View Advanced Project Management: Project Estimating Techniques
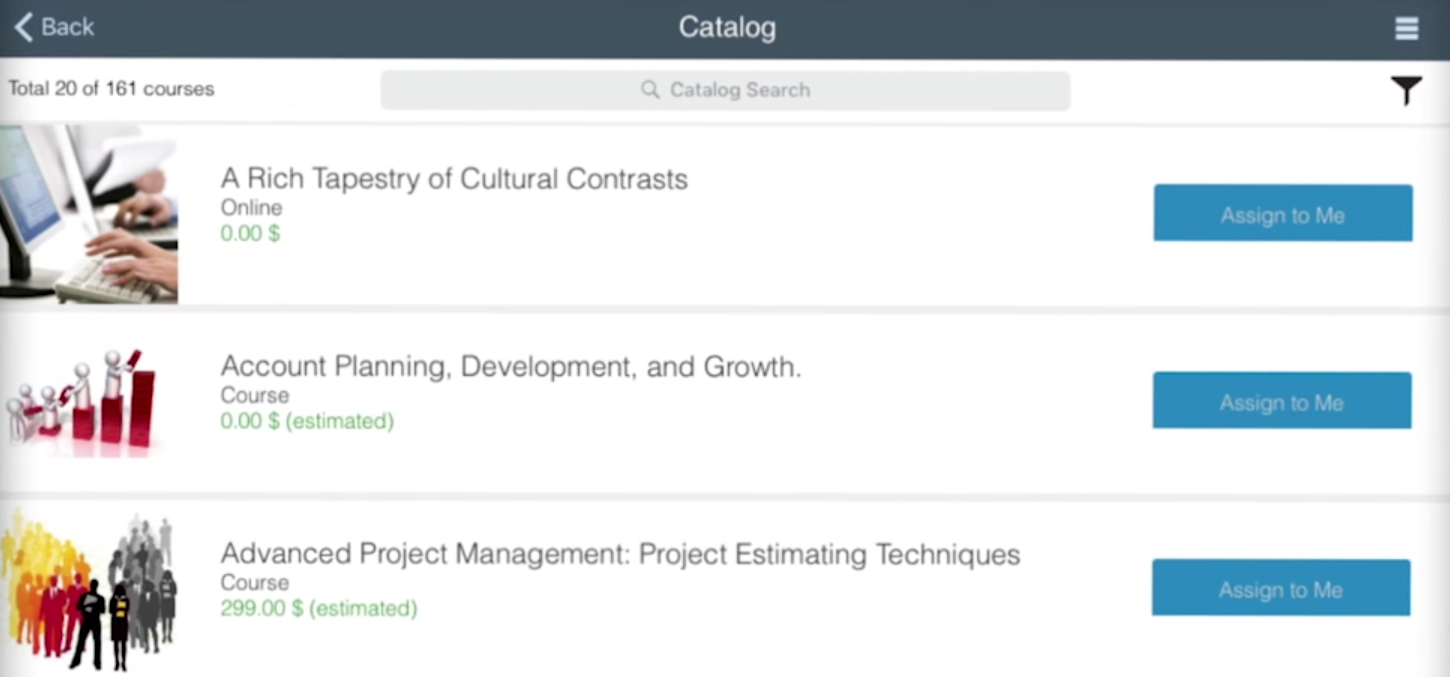Screen dimensions: 1450x677 coord(620,554)
